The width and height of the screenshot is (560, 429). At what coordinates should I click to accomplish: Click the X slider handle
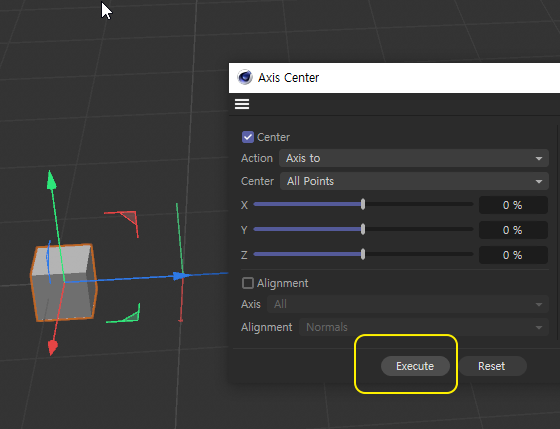(x=363, y=204)
